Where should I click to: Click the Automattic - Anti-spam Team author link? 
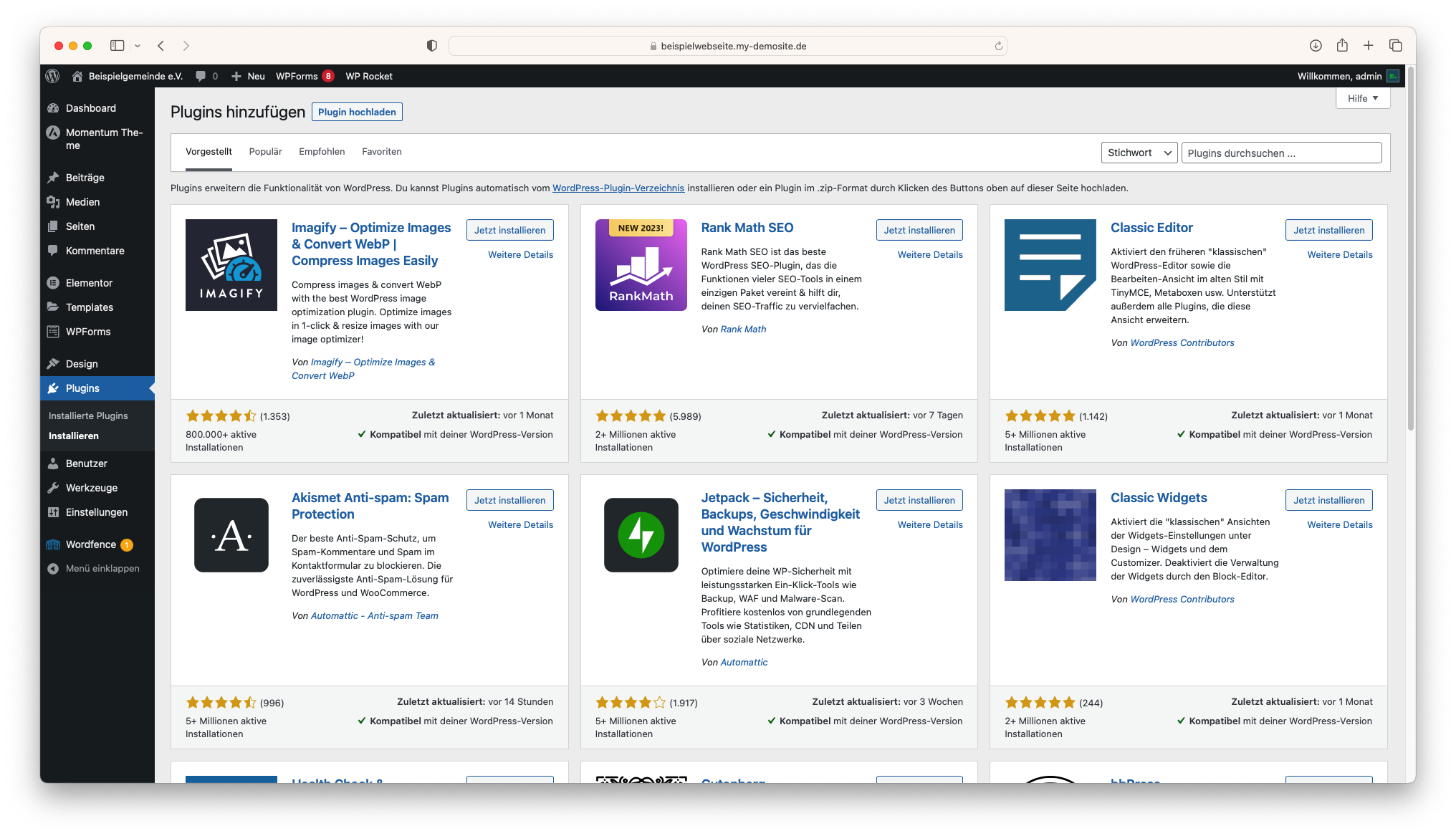point(374,615)
